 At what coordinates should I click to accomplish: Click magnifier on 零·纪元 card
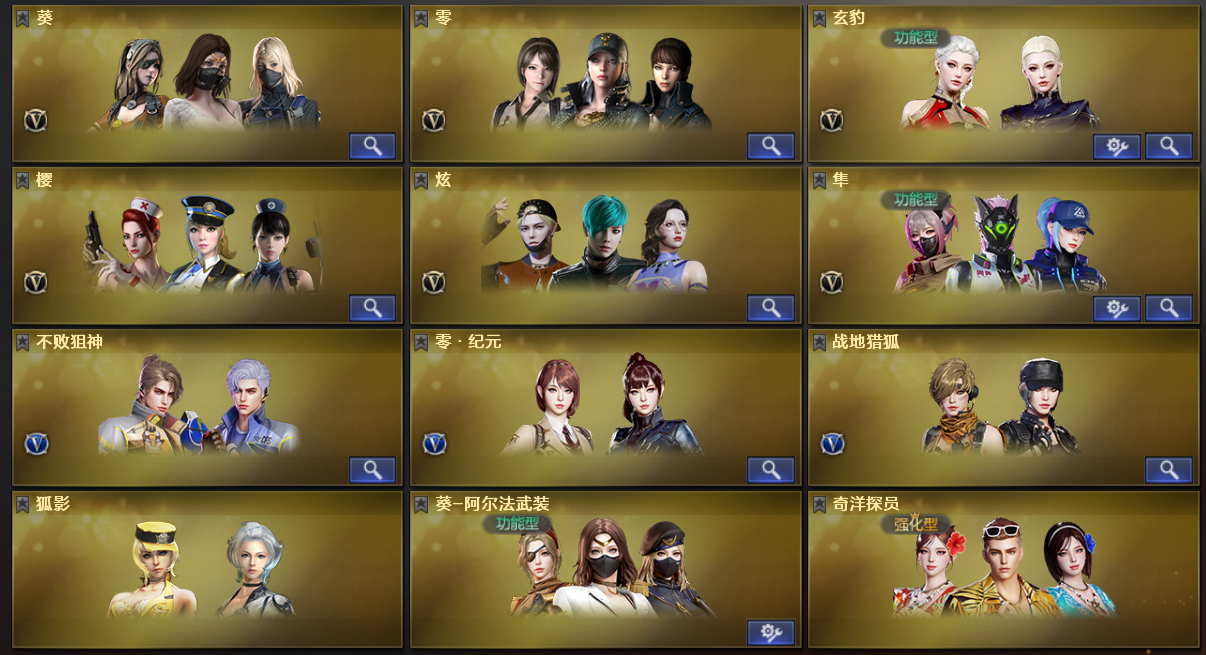tap(770, 470)
